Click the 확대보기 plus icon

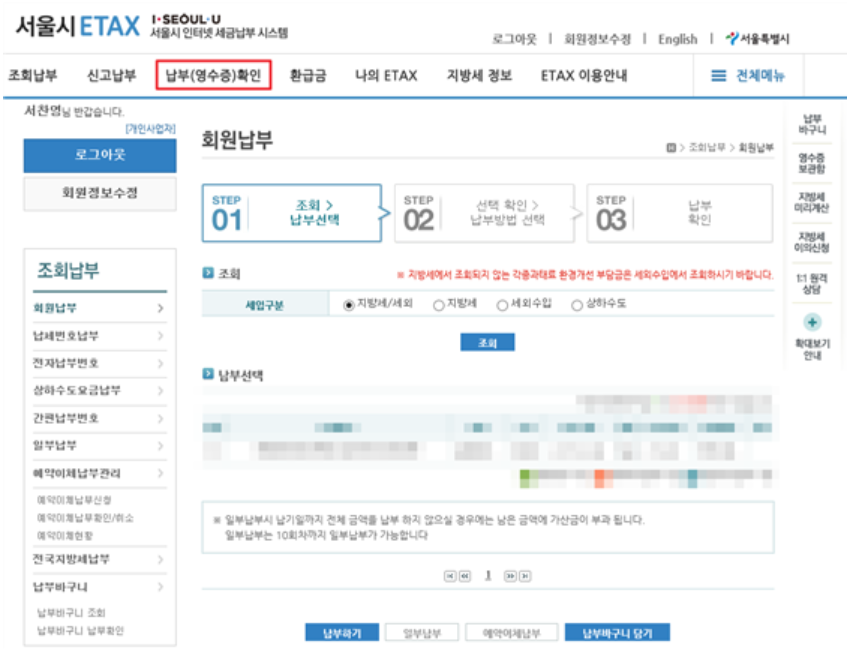coord(812,322)
